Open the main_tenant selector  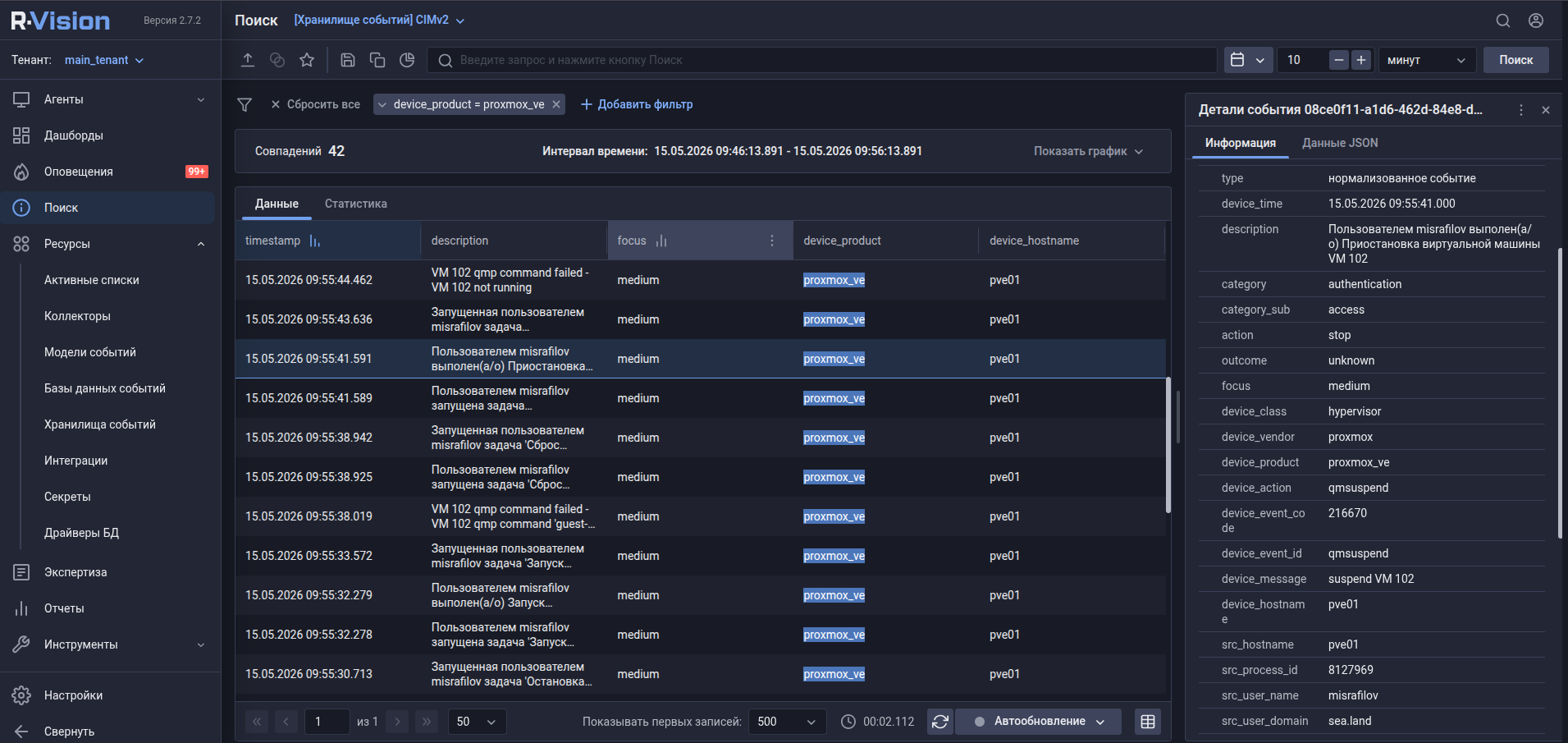pos(104,60)
